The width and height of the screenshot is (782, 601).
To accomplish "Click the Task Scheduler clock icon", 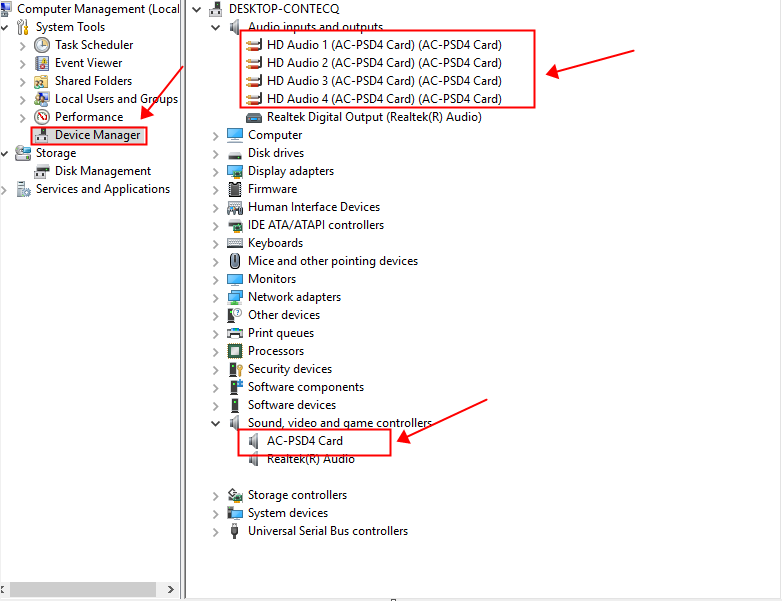I will (x=42, y=45).
